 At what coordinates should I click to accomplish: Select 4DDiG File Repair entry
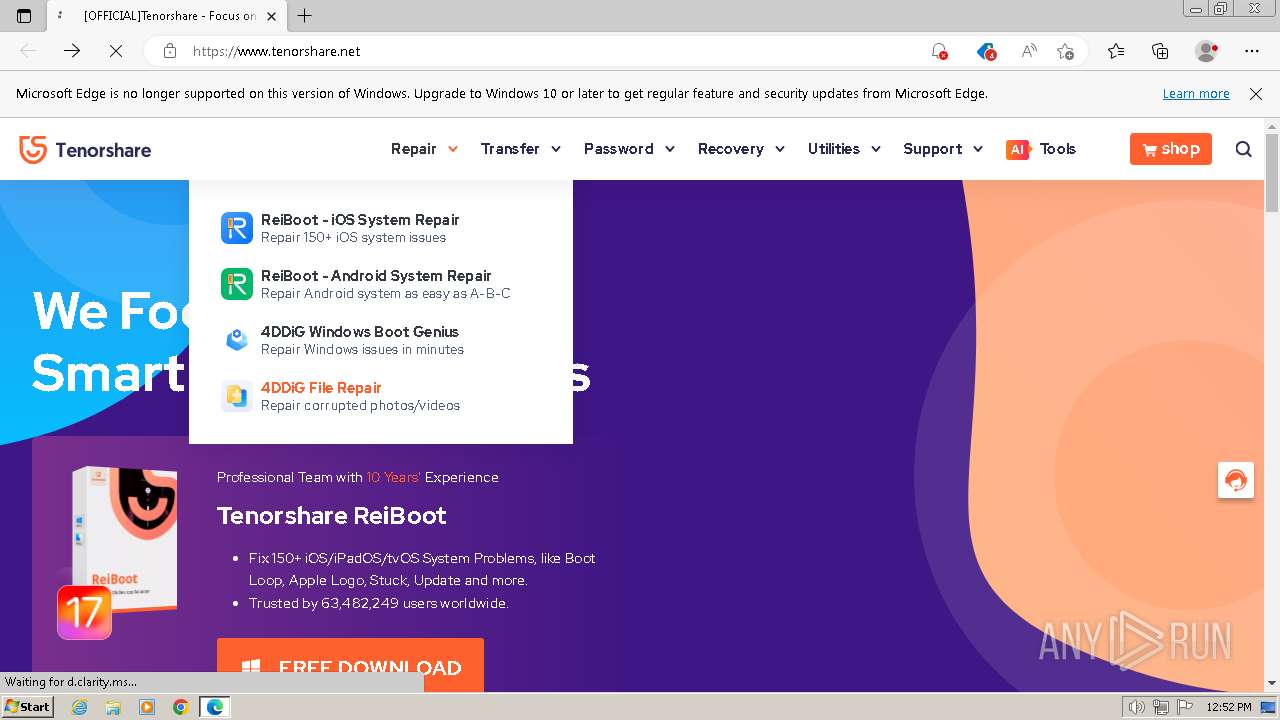321,388
